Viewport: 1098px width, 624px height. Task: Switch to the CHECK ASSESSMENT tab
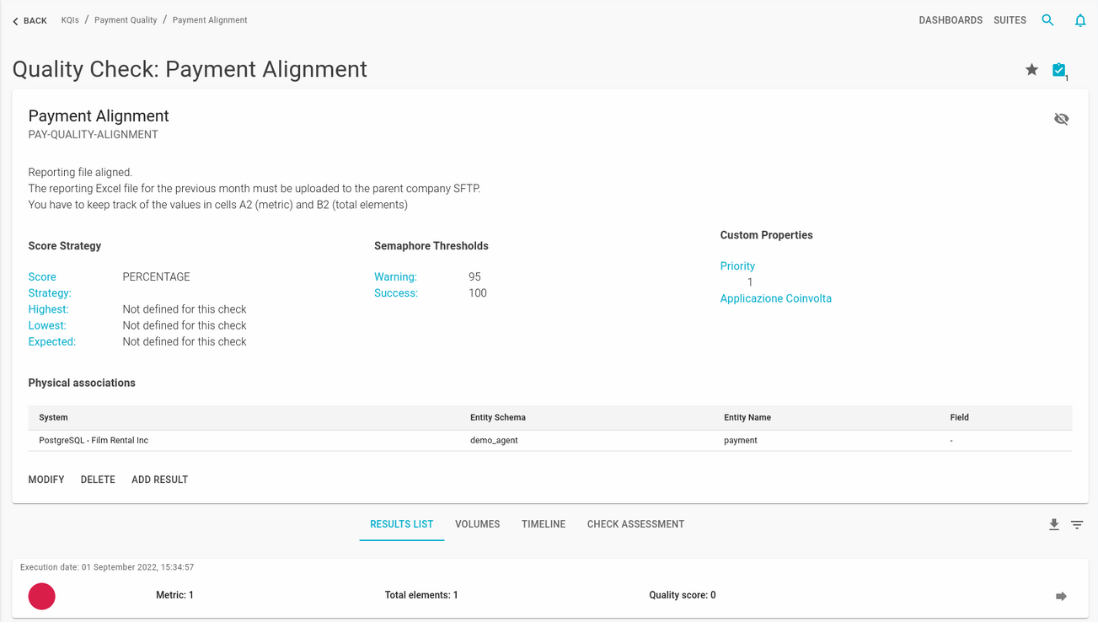pos(635,525)
